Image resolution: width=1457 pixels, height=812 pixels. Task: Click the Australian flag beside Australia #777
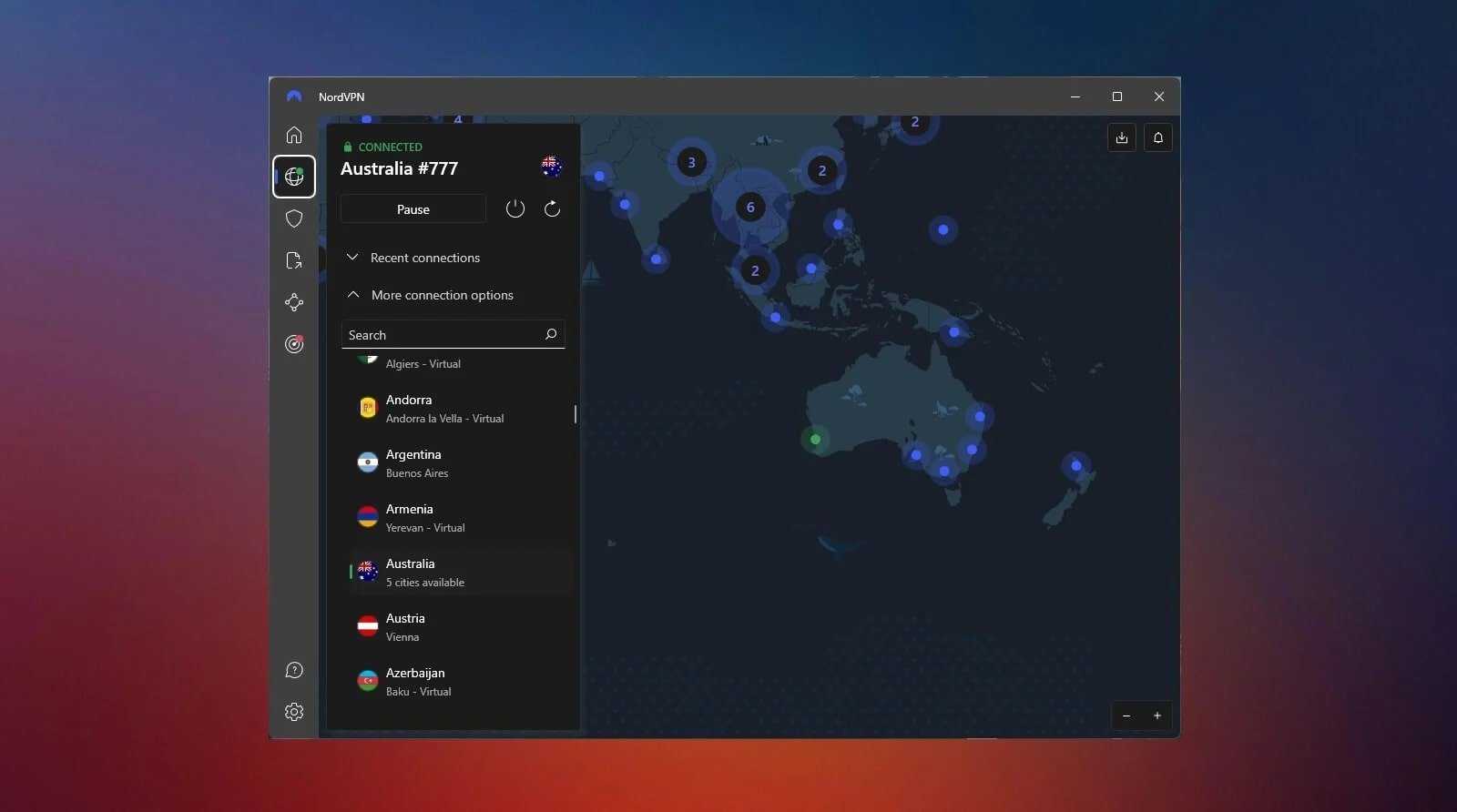(x=551, y=166)
